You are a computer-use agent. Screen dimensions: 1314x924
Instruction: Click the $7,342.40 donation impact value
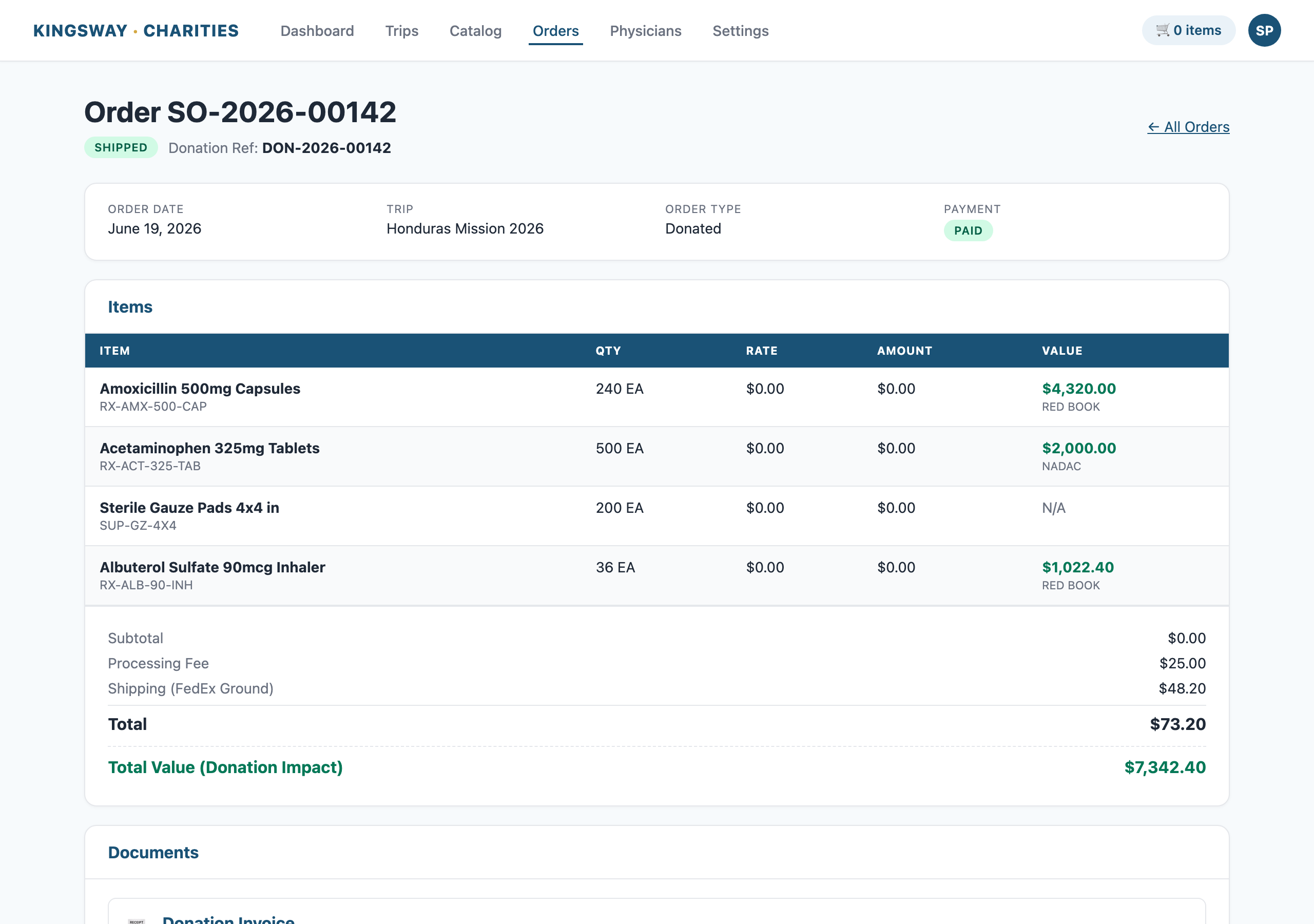pyautogui.click(x=1165, y=768)
